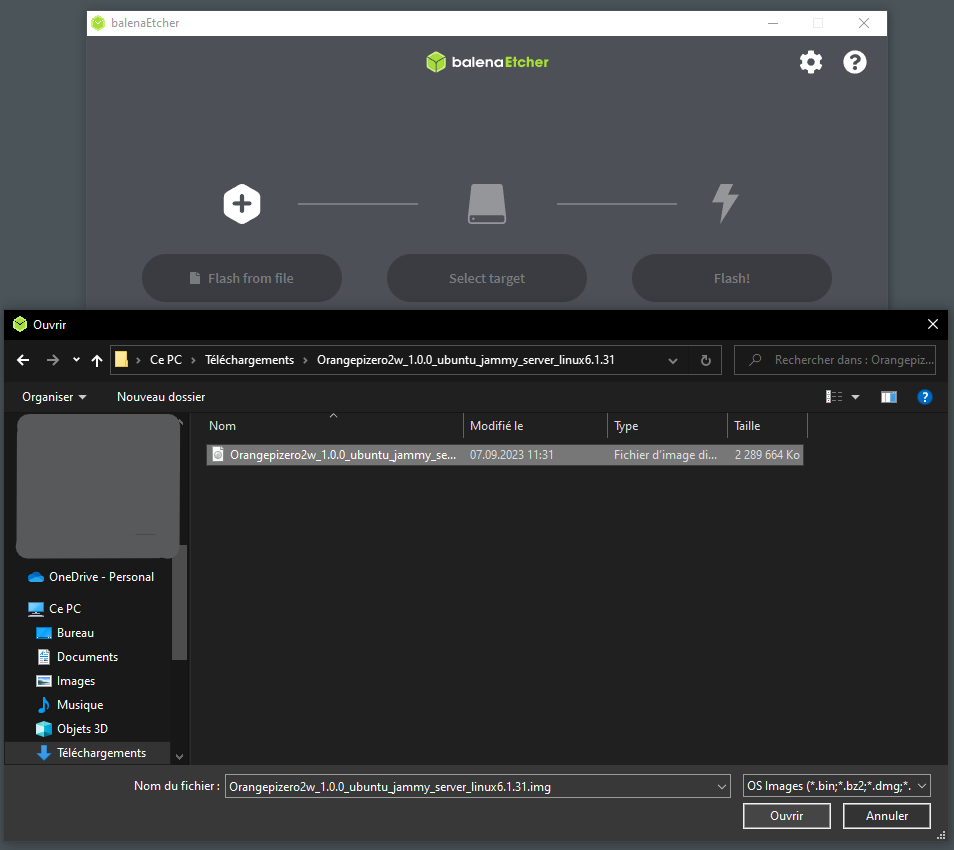Open the OS Images file type dropdown

pos(837,786)
